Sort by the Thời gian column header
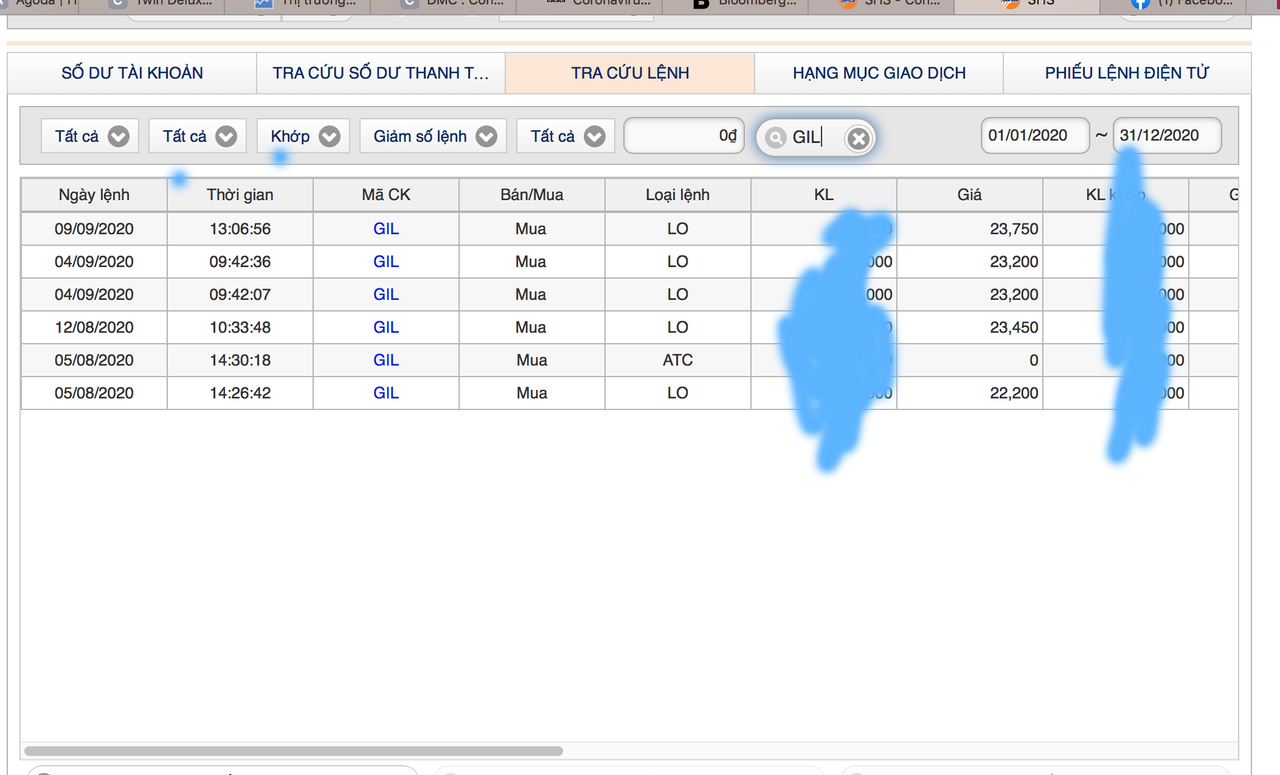This screenshot has height=775, width=1280. click(240, 195)
